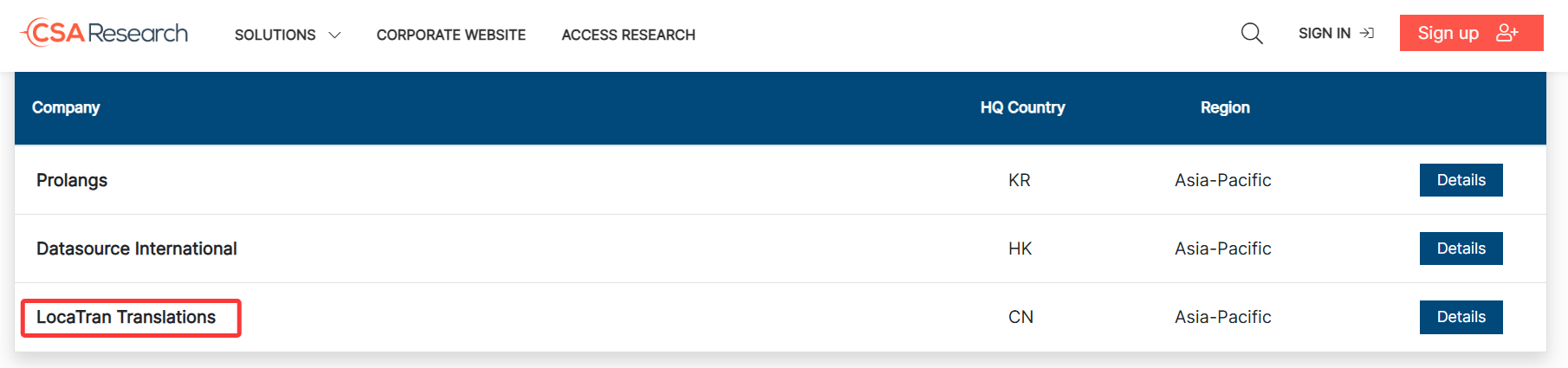Open the SOLUTIONS menu
This screenshot has height=368, width=1568.
coord(288,35)
